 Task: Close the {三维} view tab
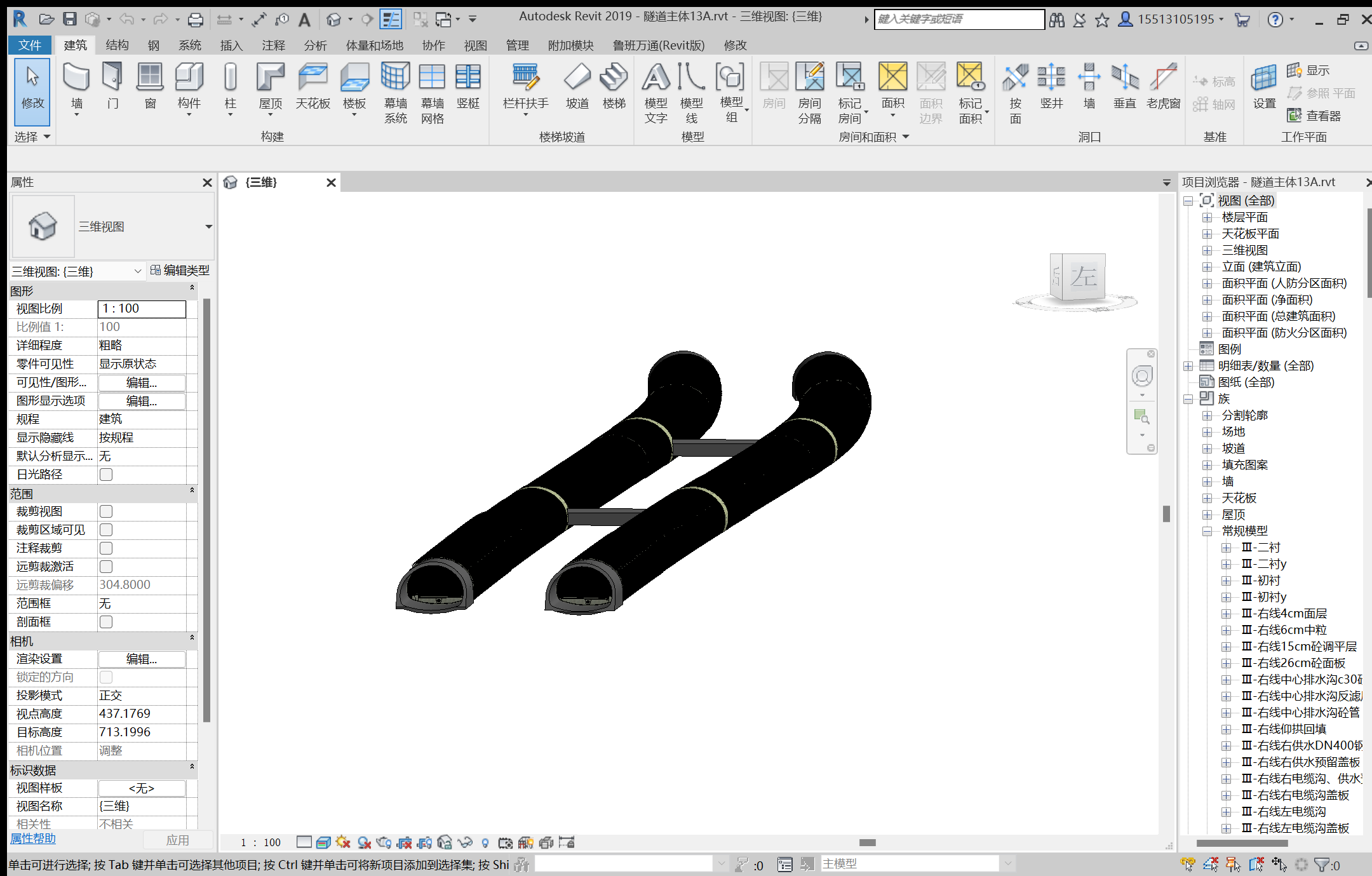(x=331, y=183)
